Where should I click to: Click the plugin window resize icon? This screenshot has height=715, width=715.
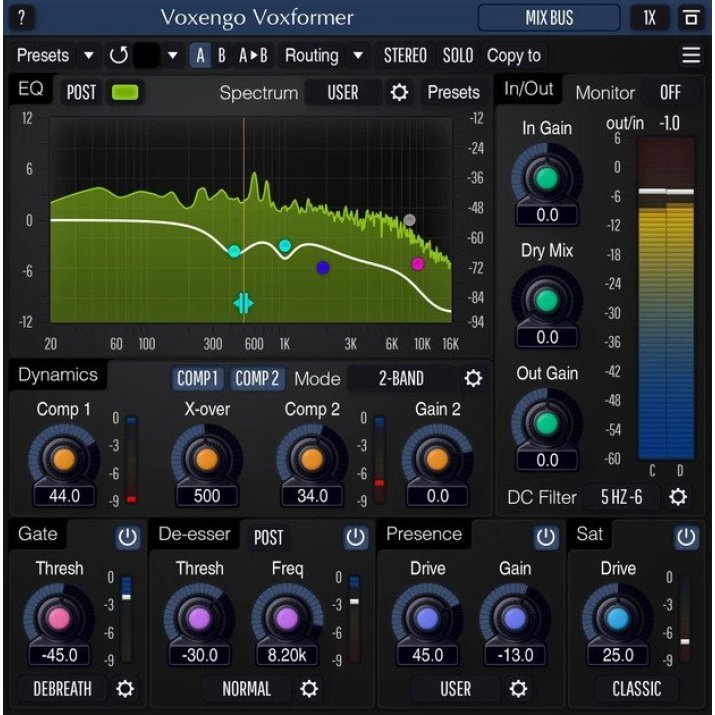(691, 18)
